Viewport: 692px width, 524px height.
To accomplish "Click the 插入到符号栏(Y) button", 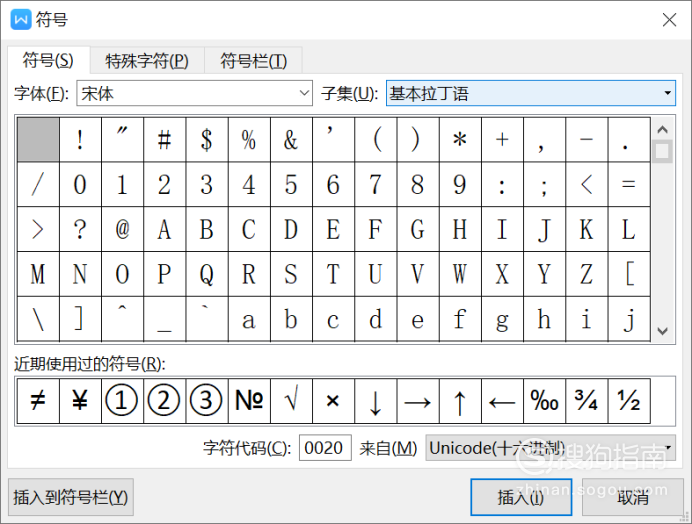I will (71, 497).
